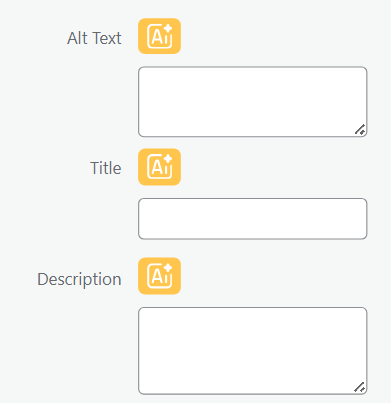Place the cursor in the empty Alt Text box
The image size is (391, 403).
pyautogui.click(x=253, y=102)
